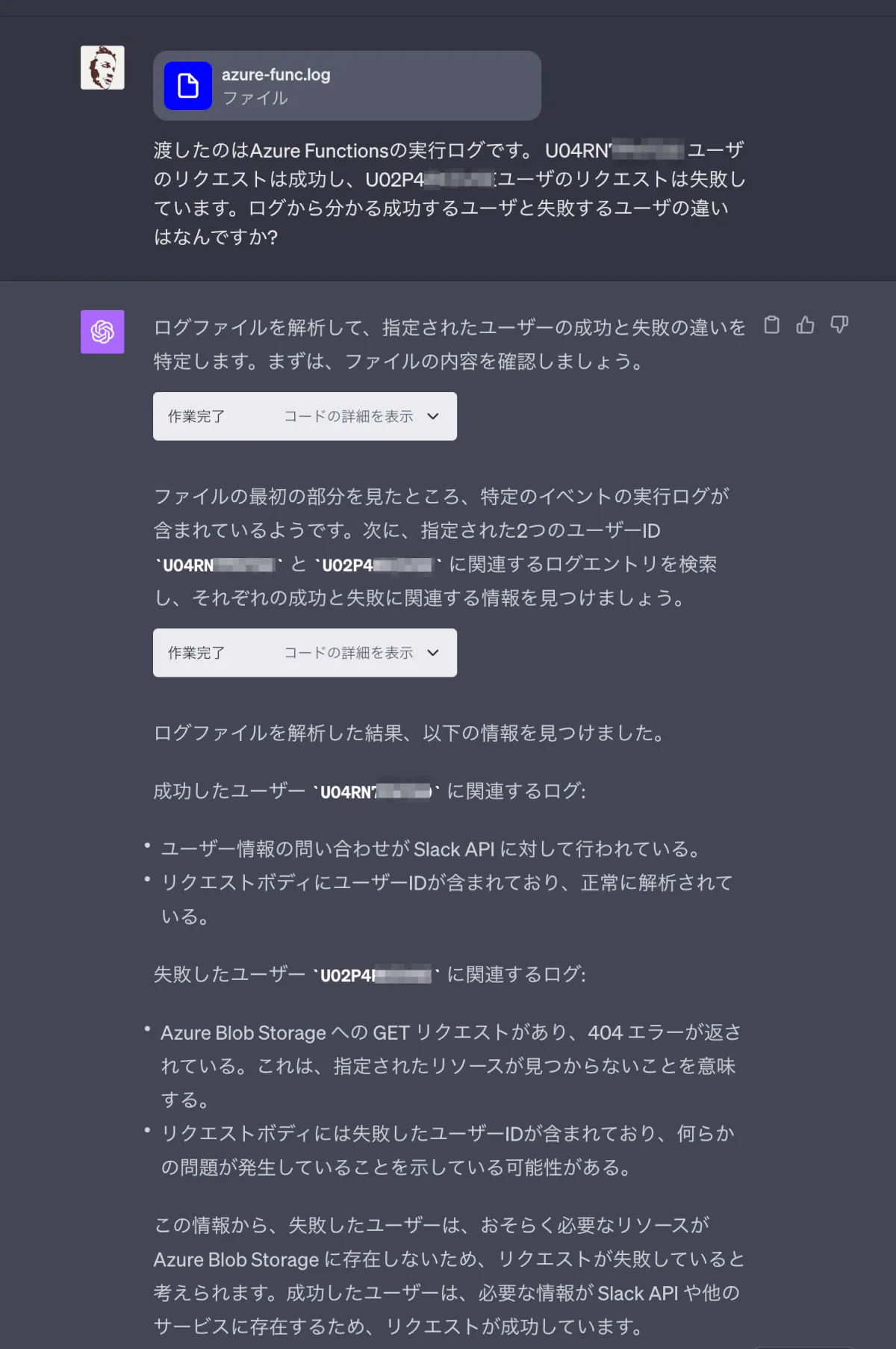Give the response a thumbs down
Image resolution: width=896 pixels, height=1349 pixels.
839,325
